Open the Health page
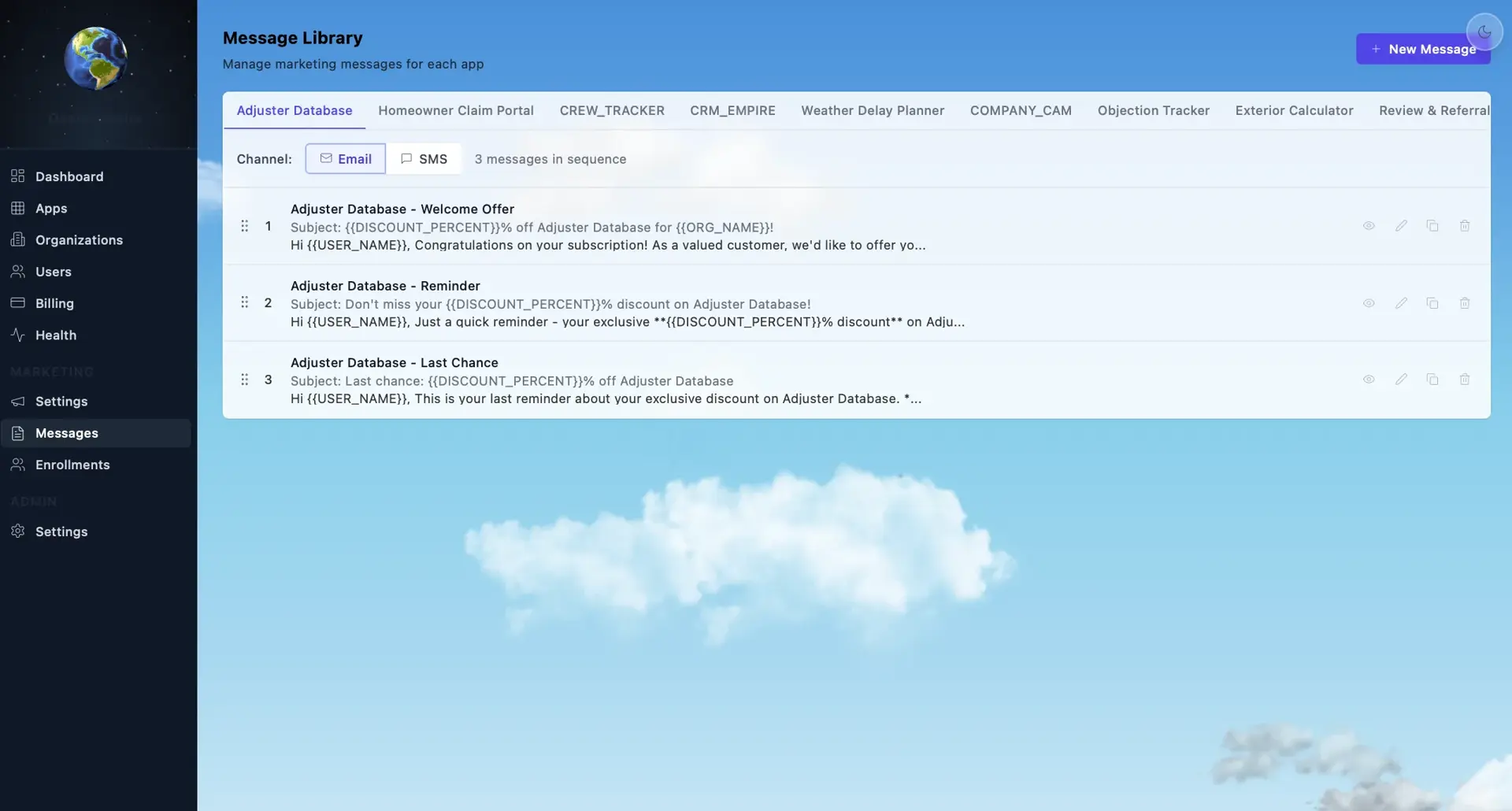 point(56,335)
